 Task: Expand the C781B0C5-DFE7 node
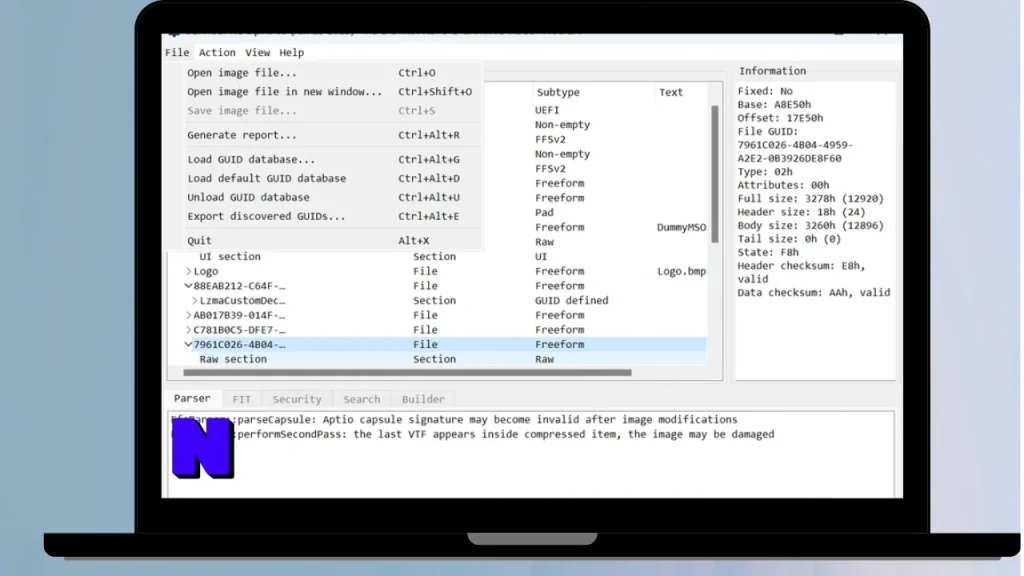tap(188, 330)
